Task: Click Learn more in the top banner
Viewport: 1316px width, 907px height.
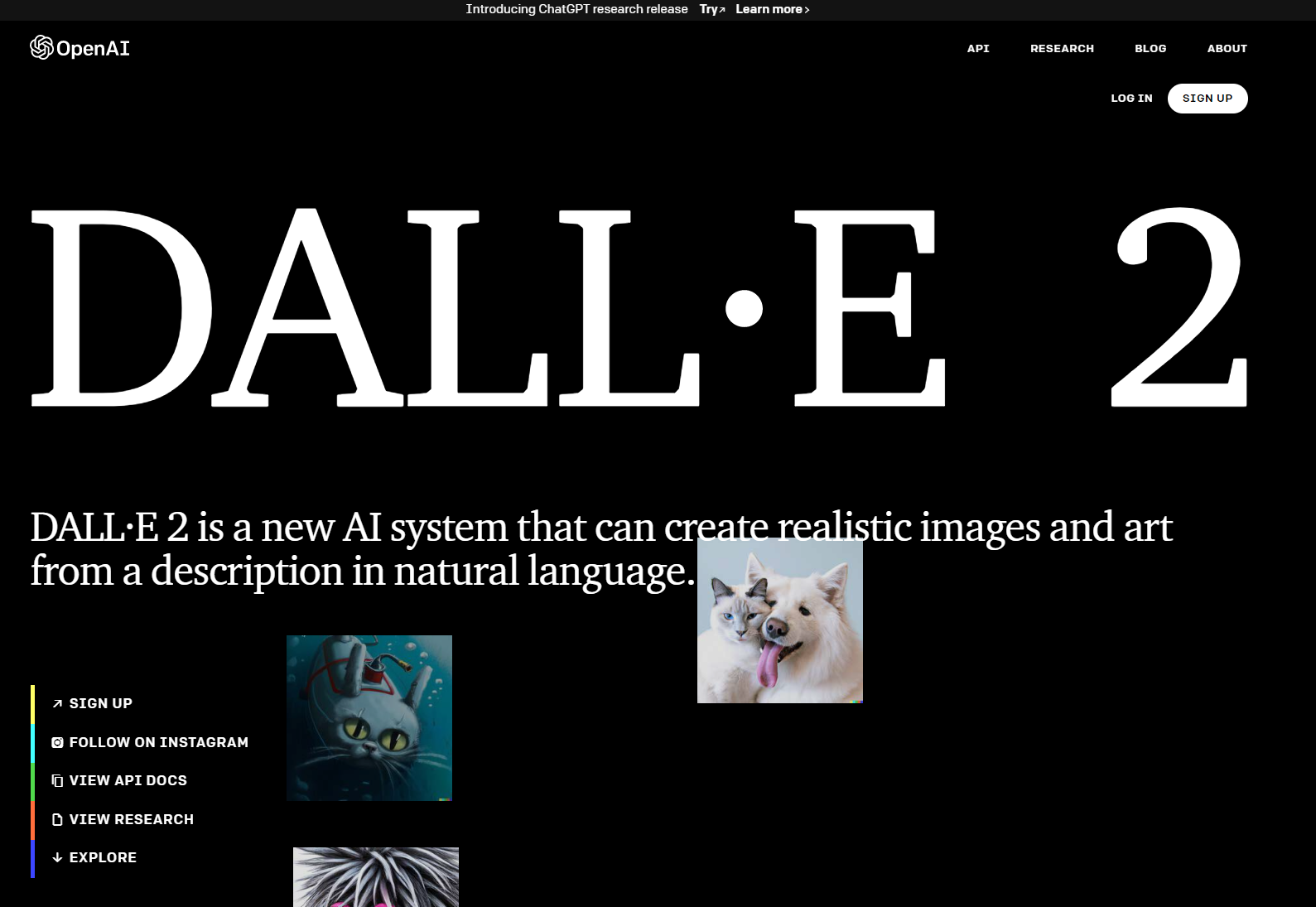Action: [773, 9]
